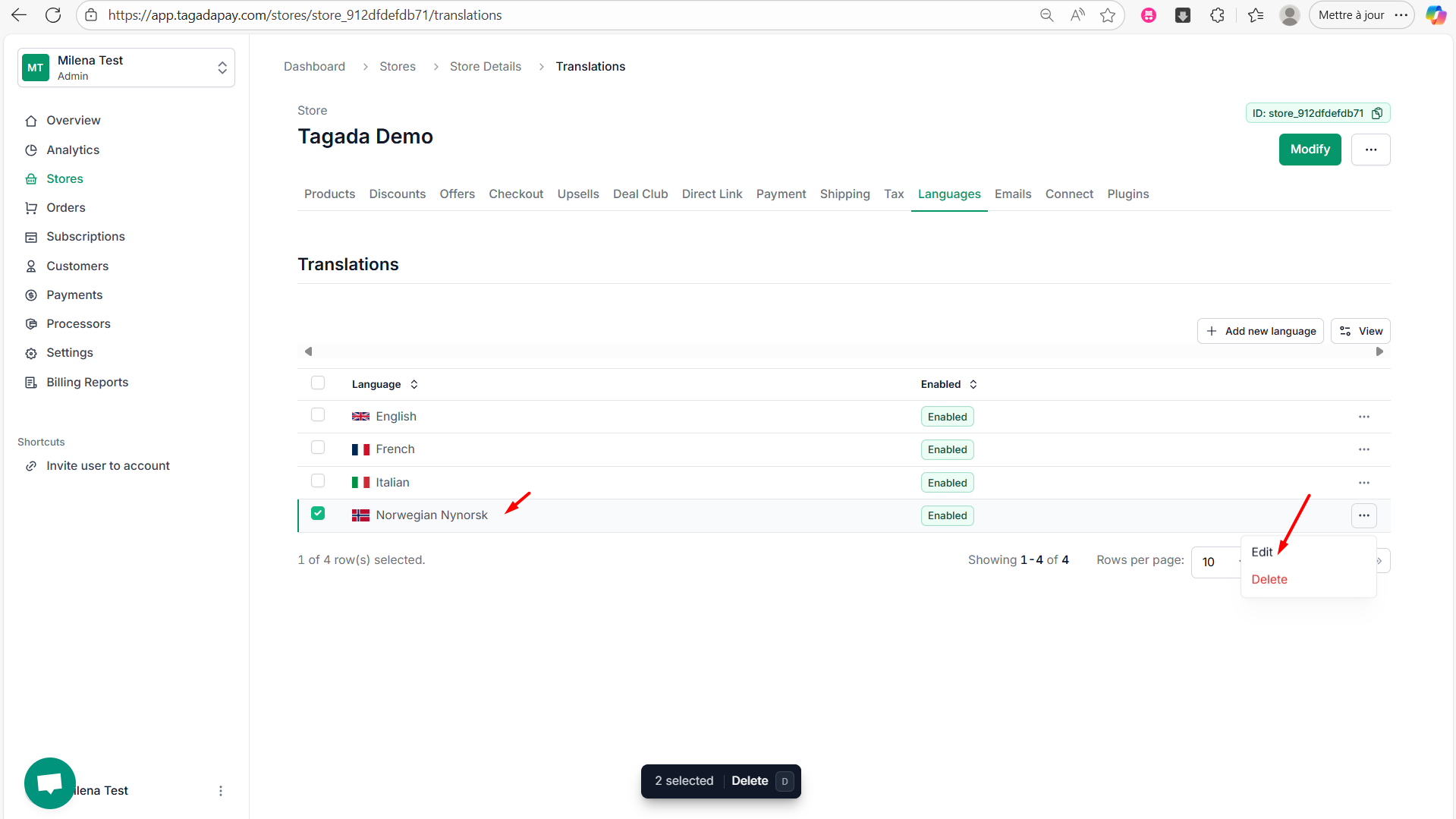Open Billing Reports in the sidebar
The width and height of the screenshot is (1456, 819).
pyautogui.click(x=87, y=383)
